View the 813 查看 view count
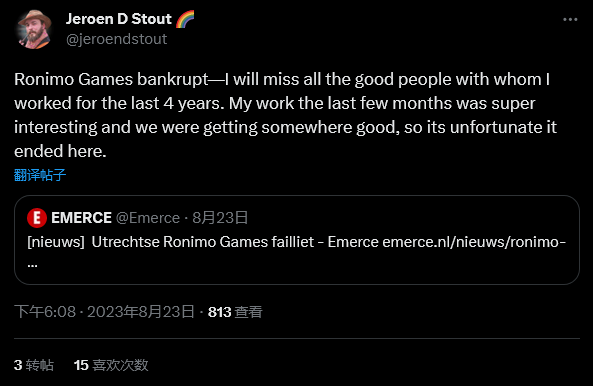The height and width of the screenshot is (386, 593). (x=235, y=312)
